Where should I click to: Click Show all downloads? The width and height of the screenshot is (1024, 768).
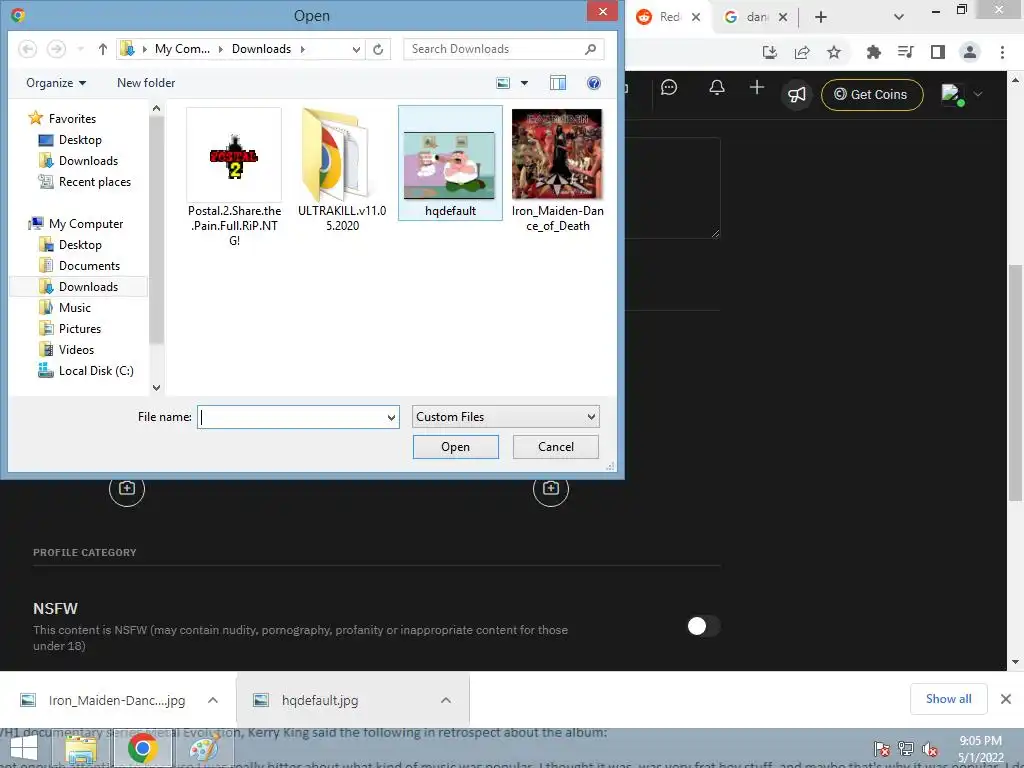(x=948, y=699)
